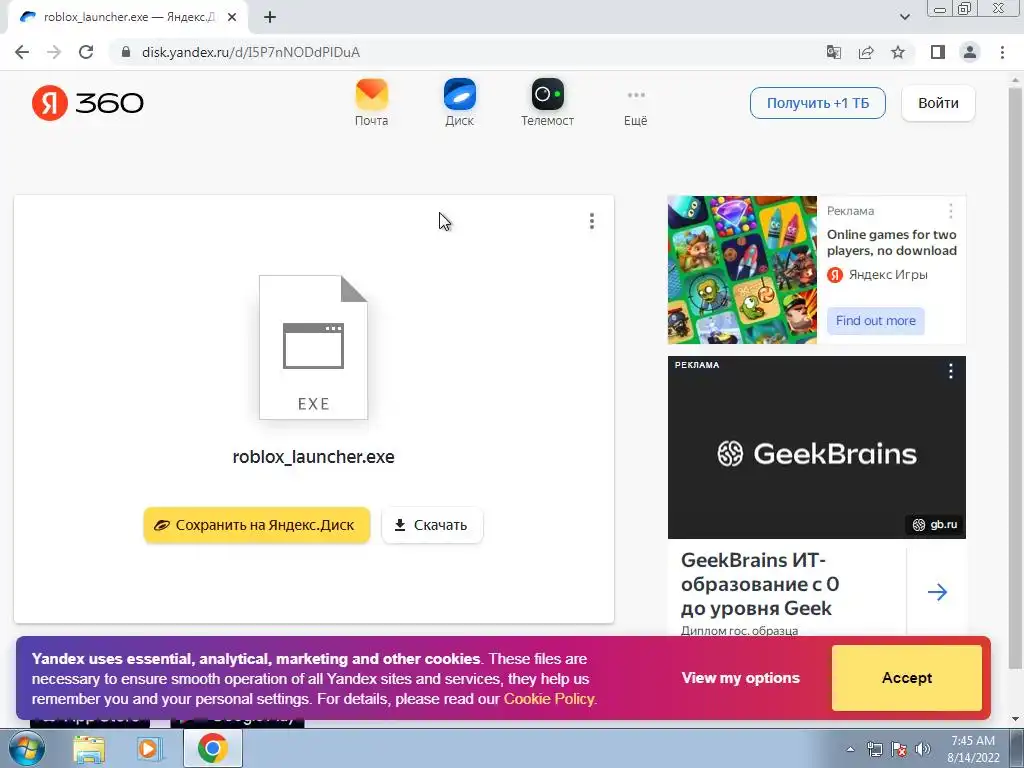Click Online games for two players headline
1024x768 pixels.
pyautogui.click(x=891, y=242)
